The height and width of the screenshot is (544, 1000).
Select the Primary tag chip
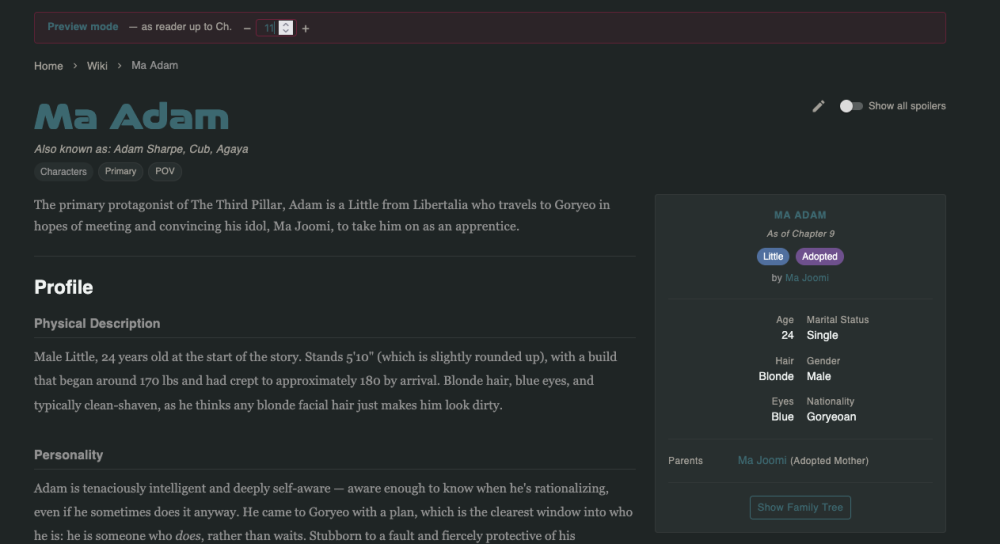[x=121, y=172]
